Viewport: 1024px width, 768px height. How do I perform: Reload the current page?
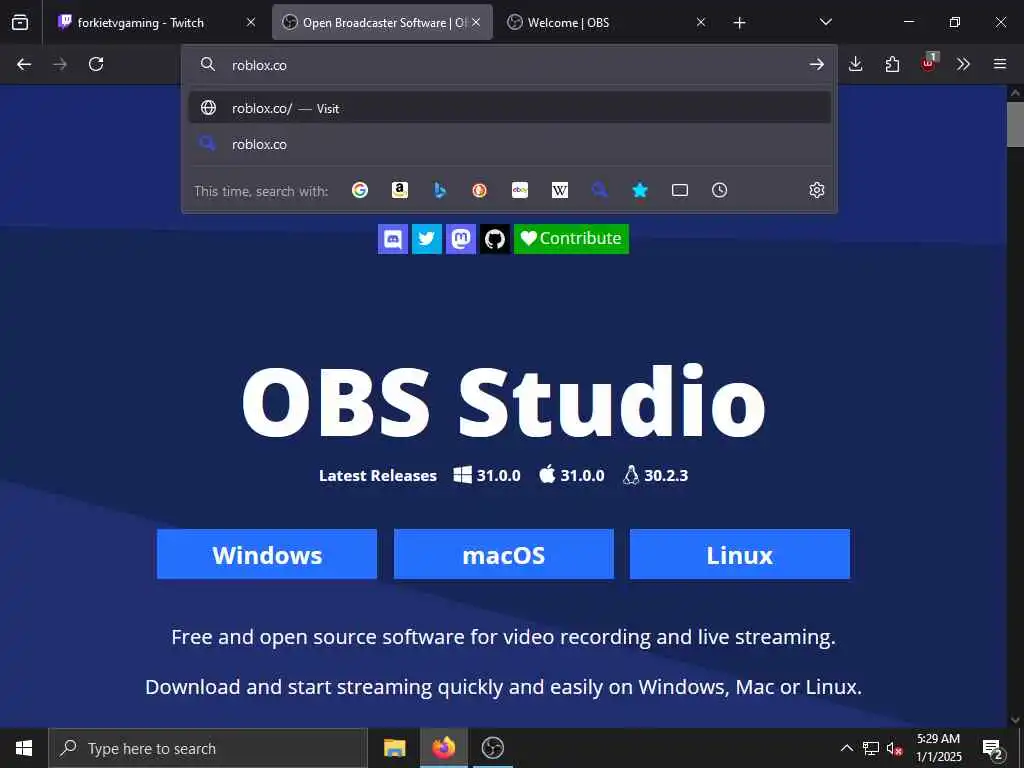coord(96,64)
